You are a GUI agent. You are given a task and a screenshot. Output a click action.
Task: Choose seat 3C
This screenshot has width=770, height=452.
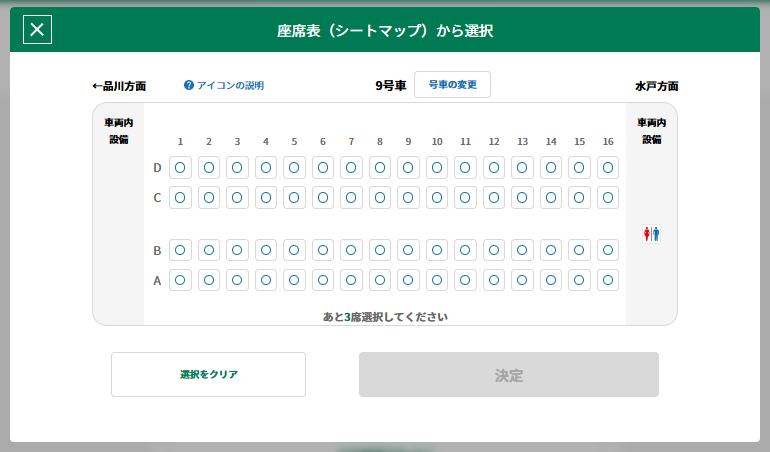(237, 198)
